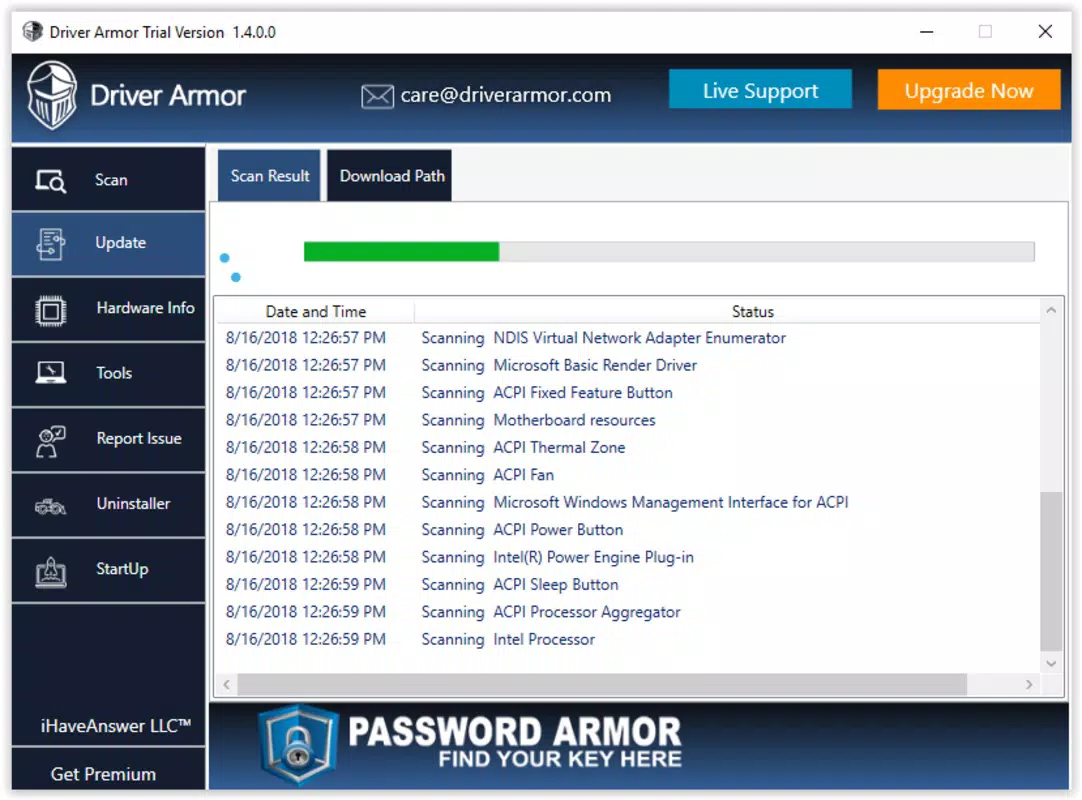Click the StartUp rocket icon
The width and height of the screenshot is (1082, 800).
click(x=50, y=572)
